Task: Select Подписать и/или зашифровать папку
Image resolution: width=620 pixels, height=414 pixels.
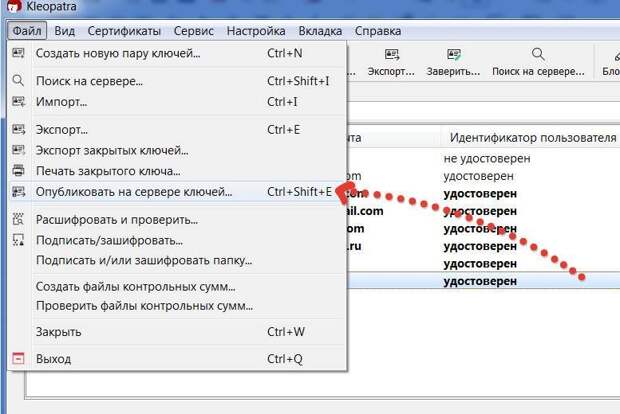Action: pyautogui.click(x=177, y=260)
